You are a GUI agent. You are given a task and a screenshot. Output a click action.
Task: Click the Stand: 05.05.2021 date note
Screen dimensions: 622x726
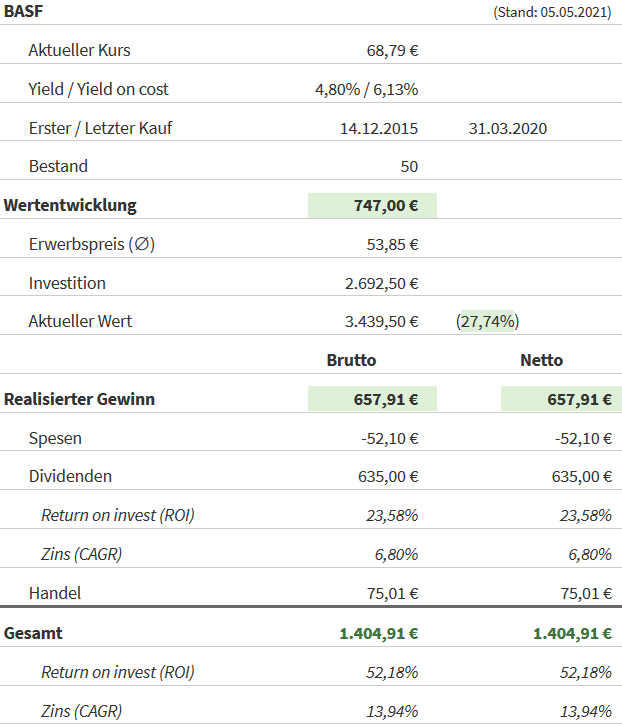[x=553, y=12]
